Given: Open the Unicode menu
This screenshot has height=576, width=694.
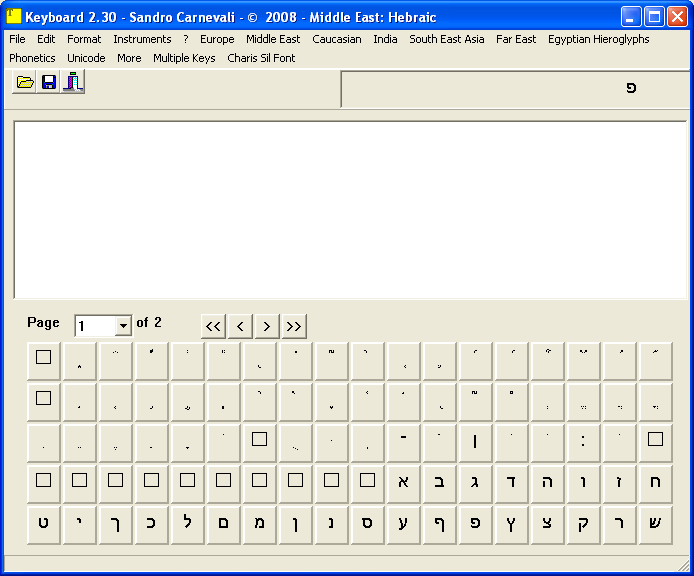Looking at the screenshot, I should coord(86,58).
